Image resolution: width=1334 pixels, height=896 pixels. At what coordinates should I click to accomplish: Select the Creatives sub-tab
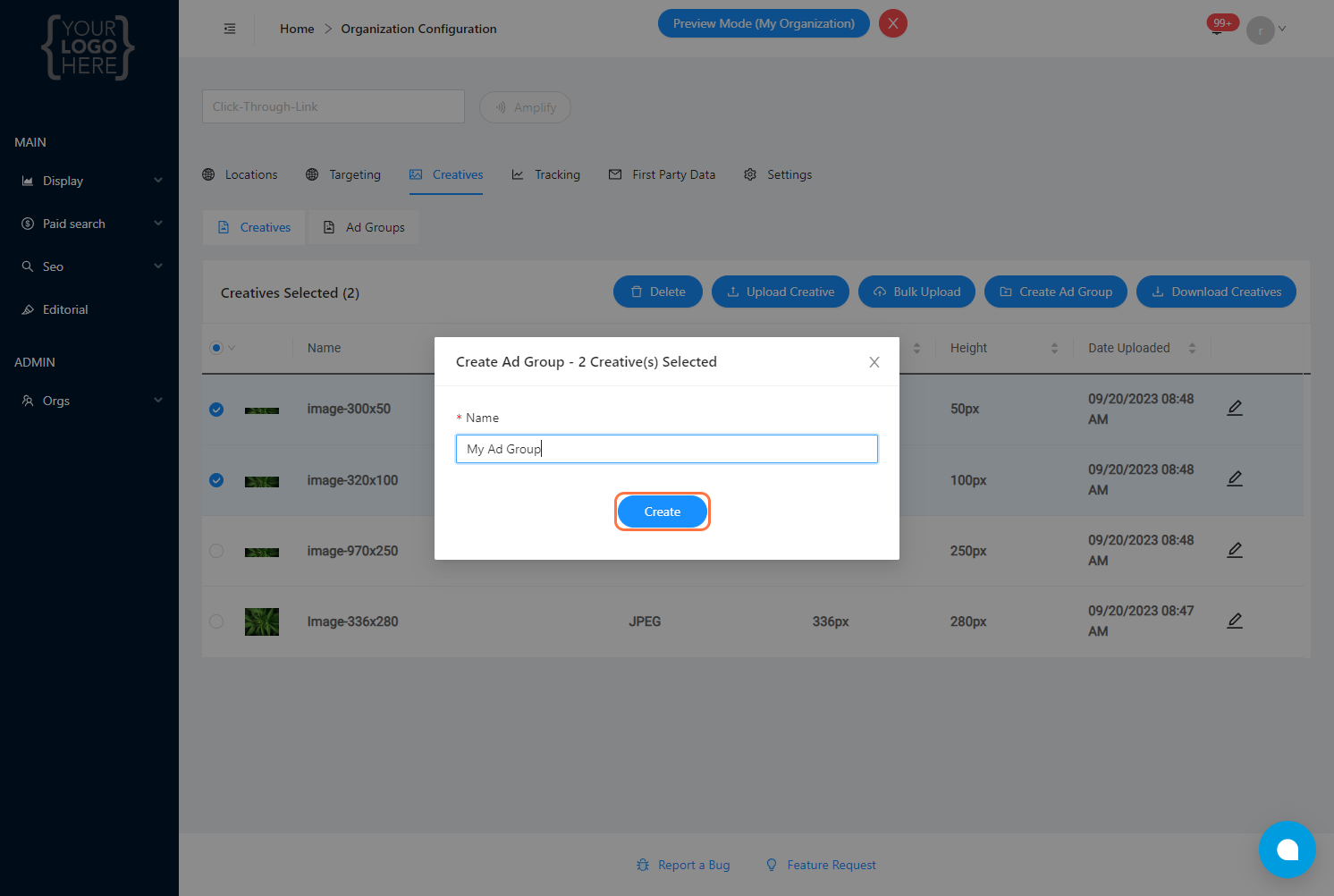click(x=254, y=227)
